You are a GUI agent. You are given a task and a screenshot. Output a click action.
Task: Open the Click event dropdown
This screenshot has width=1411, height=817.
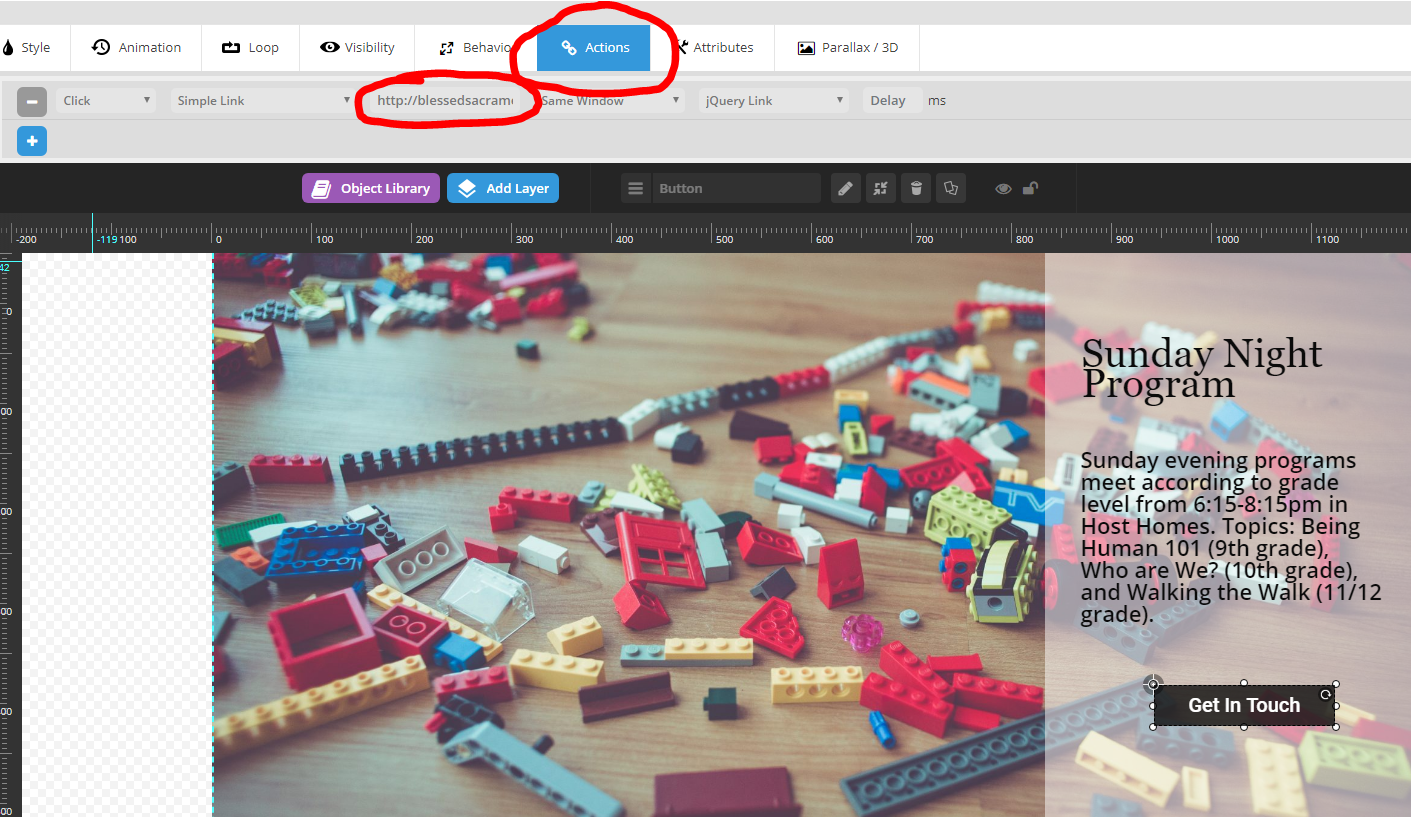pyautogui.click(x=106, y=101)
